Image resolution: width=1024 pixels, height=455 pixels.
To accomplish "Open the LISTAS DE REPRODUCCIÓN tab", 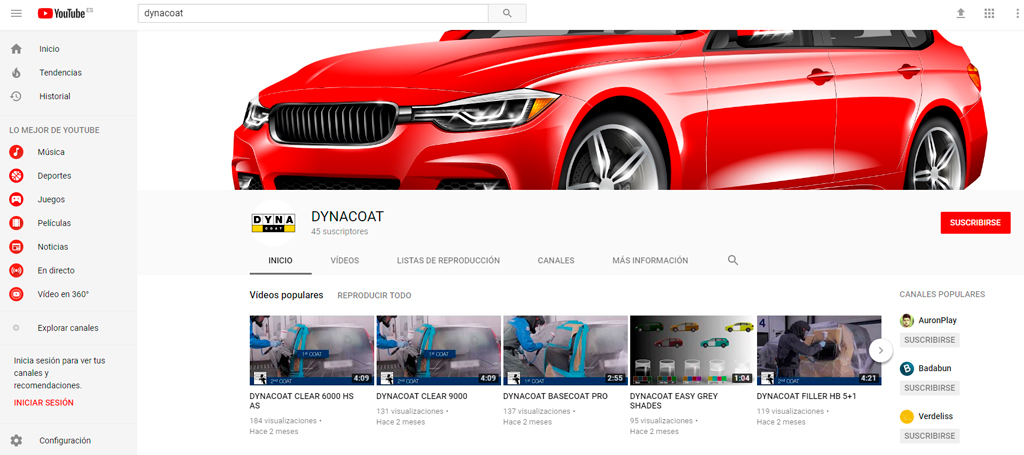I will point(448,260).
